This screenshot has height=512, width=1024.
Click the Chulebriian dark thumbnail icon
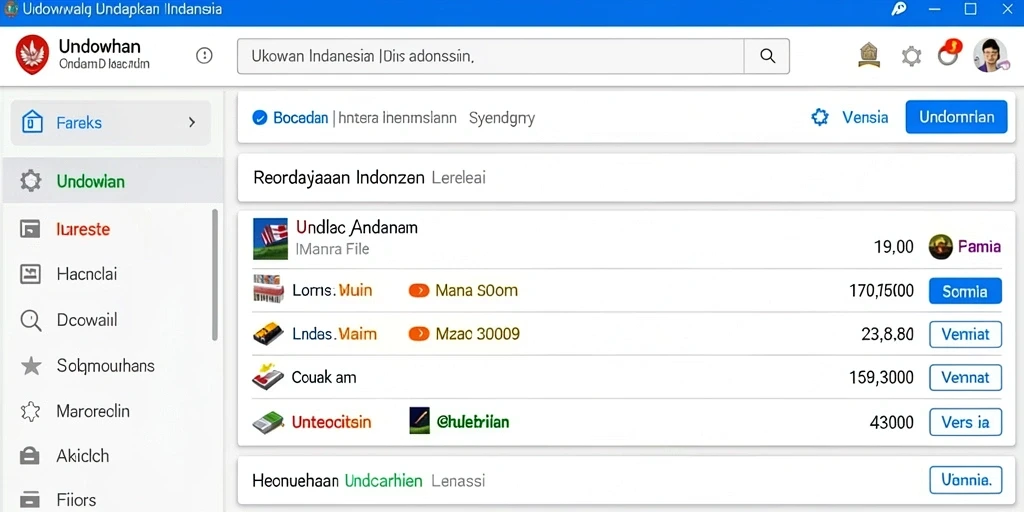(419, 421)
